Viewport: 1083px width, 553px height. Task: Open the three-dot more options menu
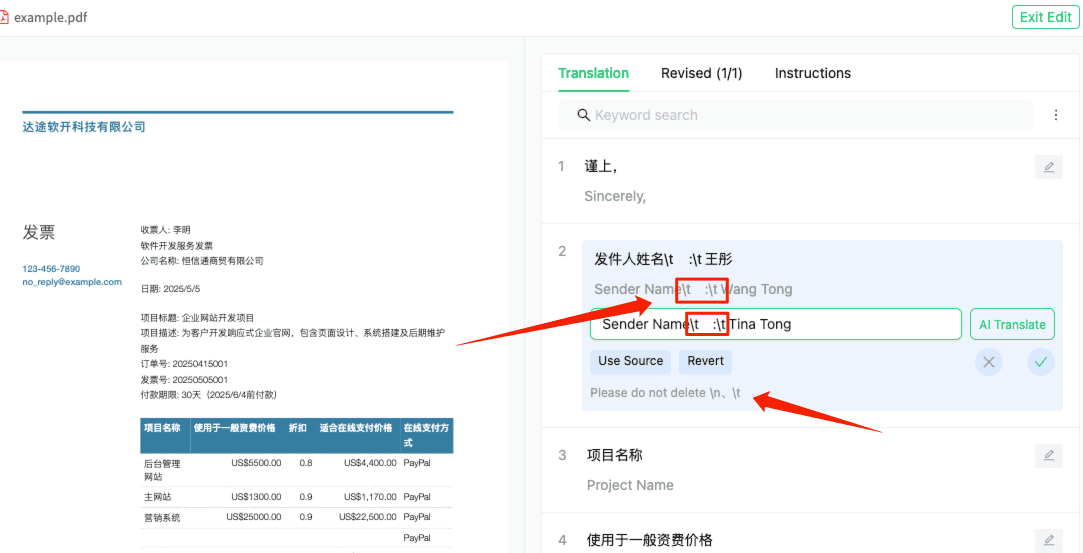pos(1055,115)
